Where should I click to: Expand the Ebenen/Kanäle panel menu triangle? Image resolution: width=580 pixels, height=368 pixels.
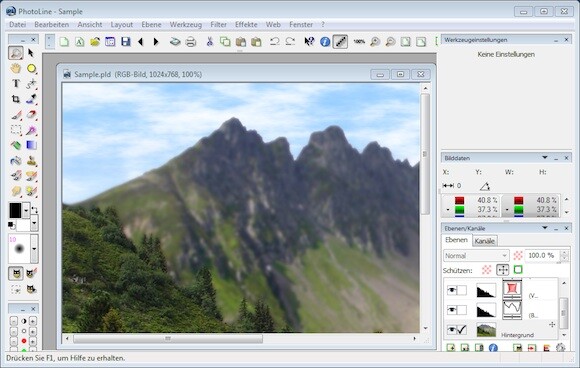(544, 228)
